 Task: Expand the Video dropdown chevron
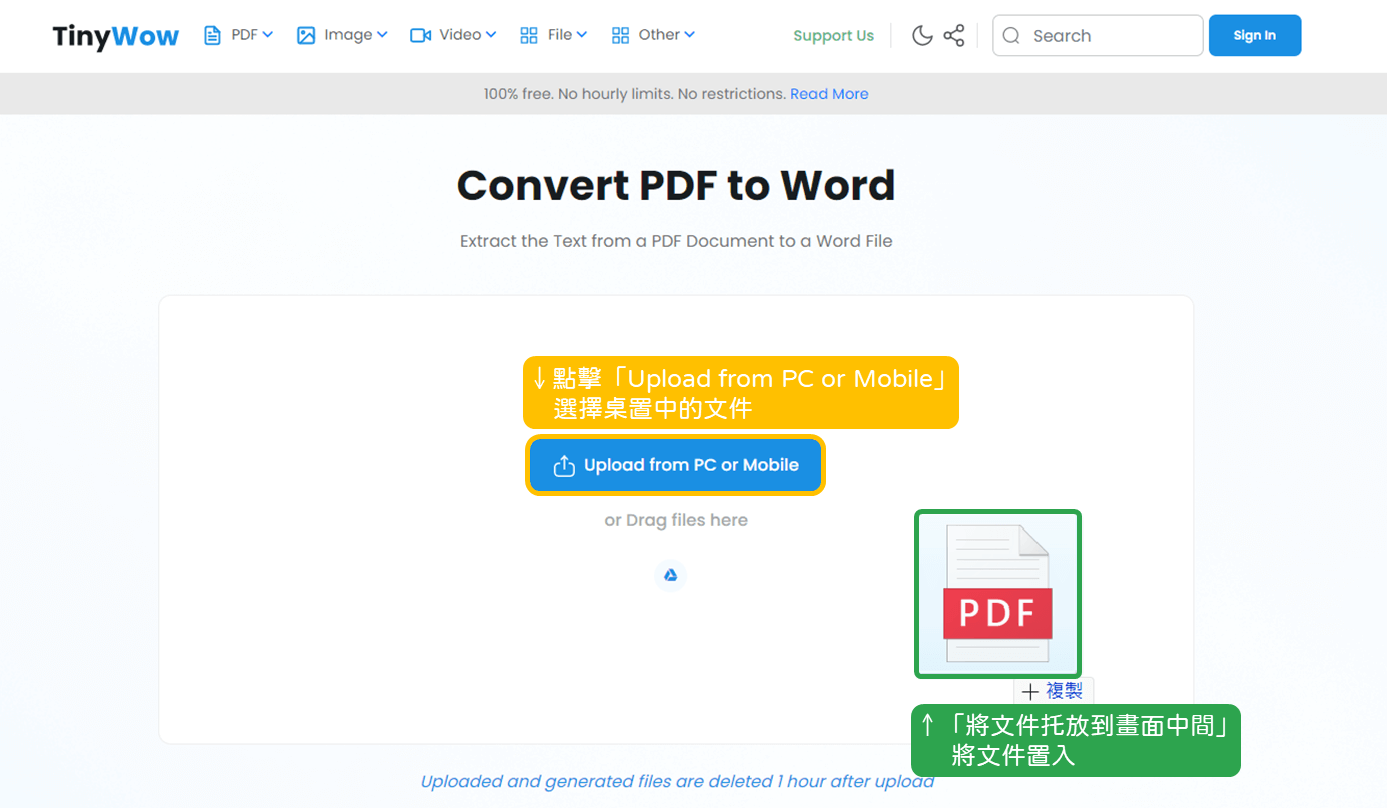pyautogui.click(x=491, y=35)
